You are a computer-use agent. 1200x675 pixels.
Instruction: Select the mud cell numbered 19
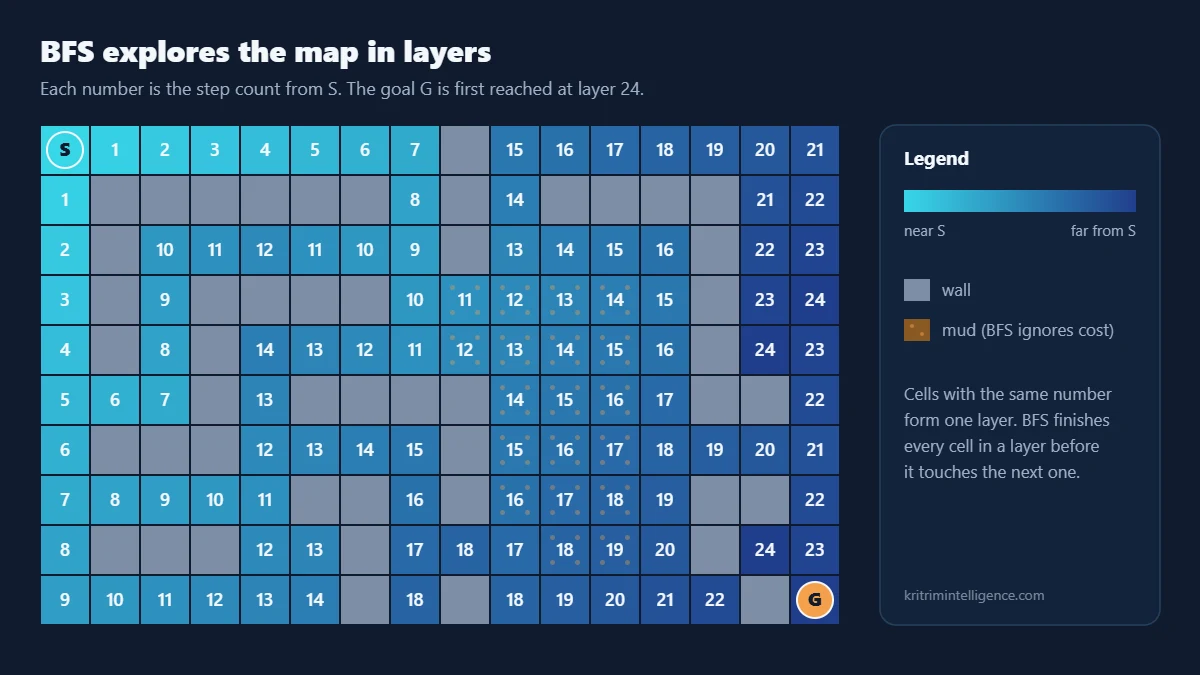pos(615,550)
